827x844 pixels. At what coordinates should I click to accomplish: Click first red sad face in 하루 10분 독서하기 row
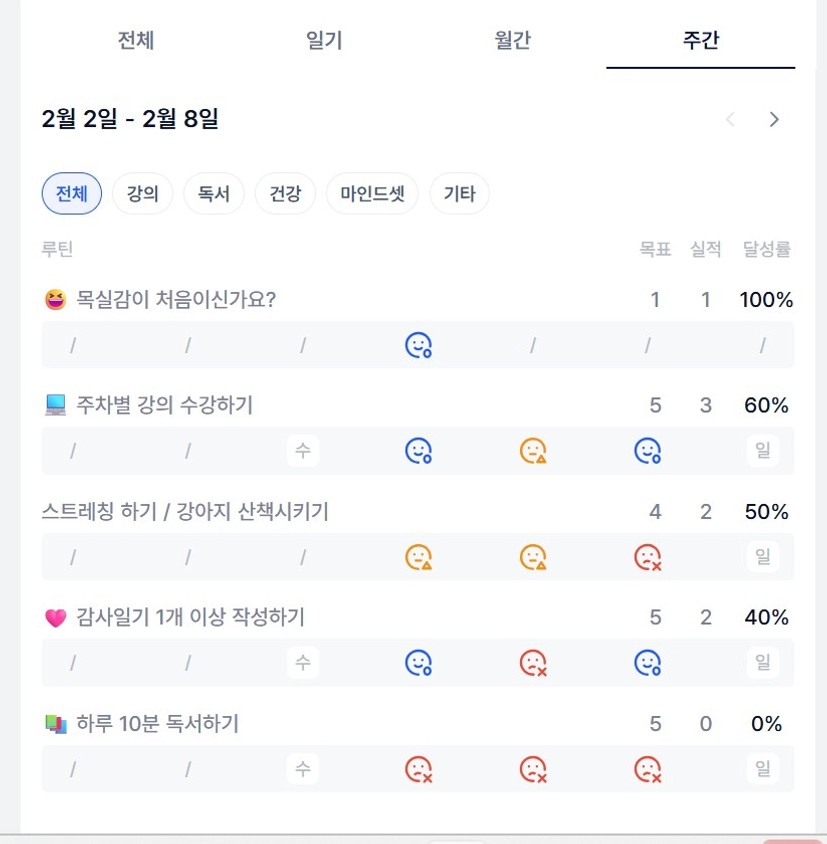point(418,769)
